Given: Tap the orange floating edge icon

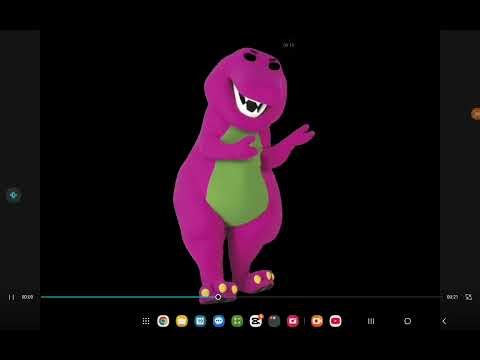Looking at the screenshot, I should tap(476, 114).
